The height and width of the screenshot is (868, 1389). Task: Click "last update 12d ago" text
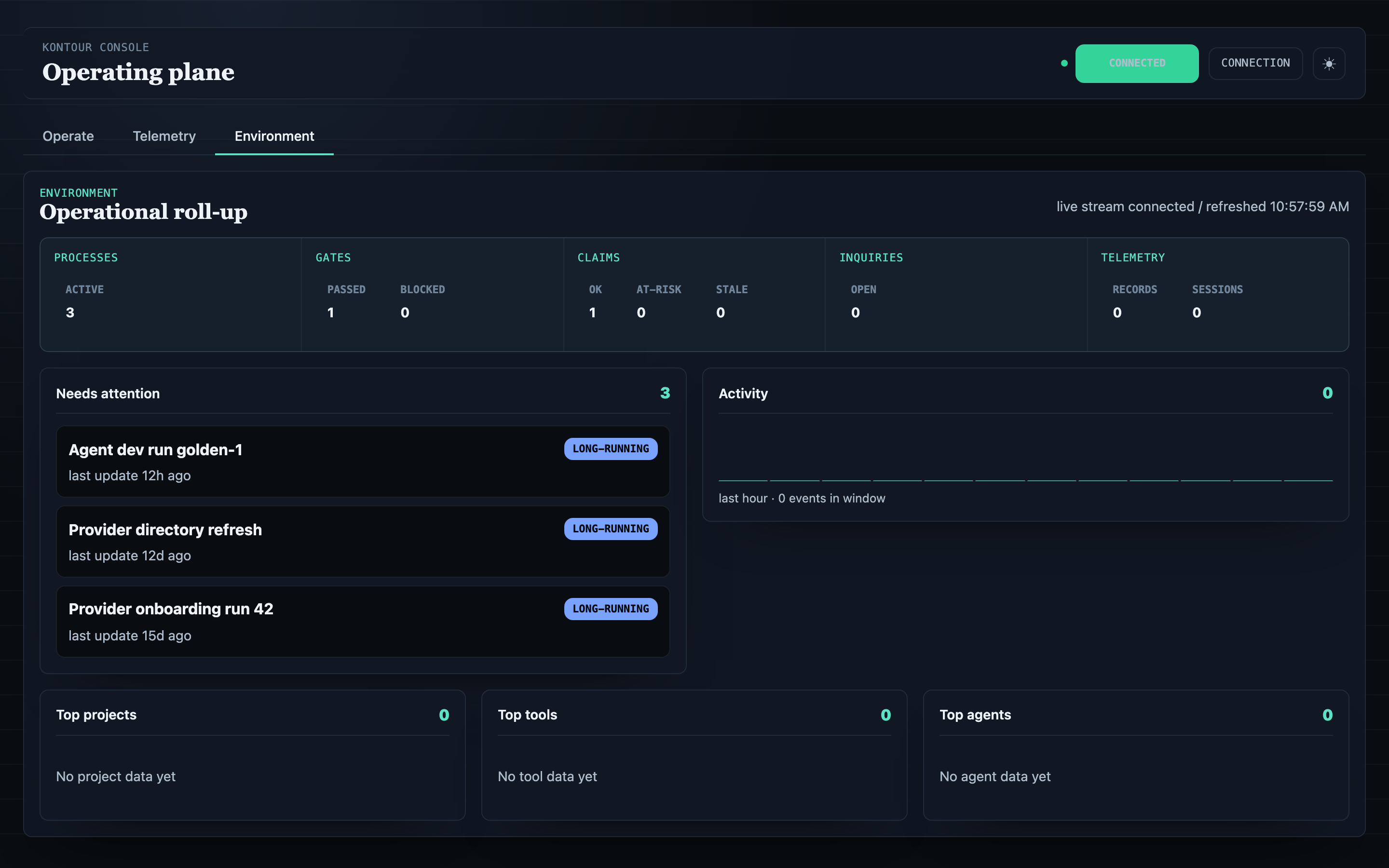[130, 556]
